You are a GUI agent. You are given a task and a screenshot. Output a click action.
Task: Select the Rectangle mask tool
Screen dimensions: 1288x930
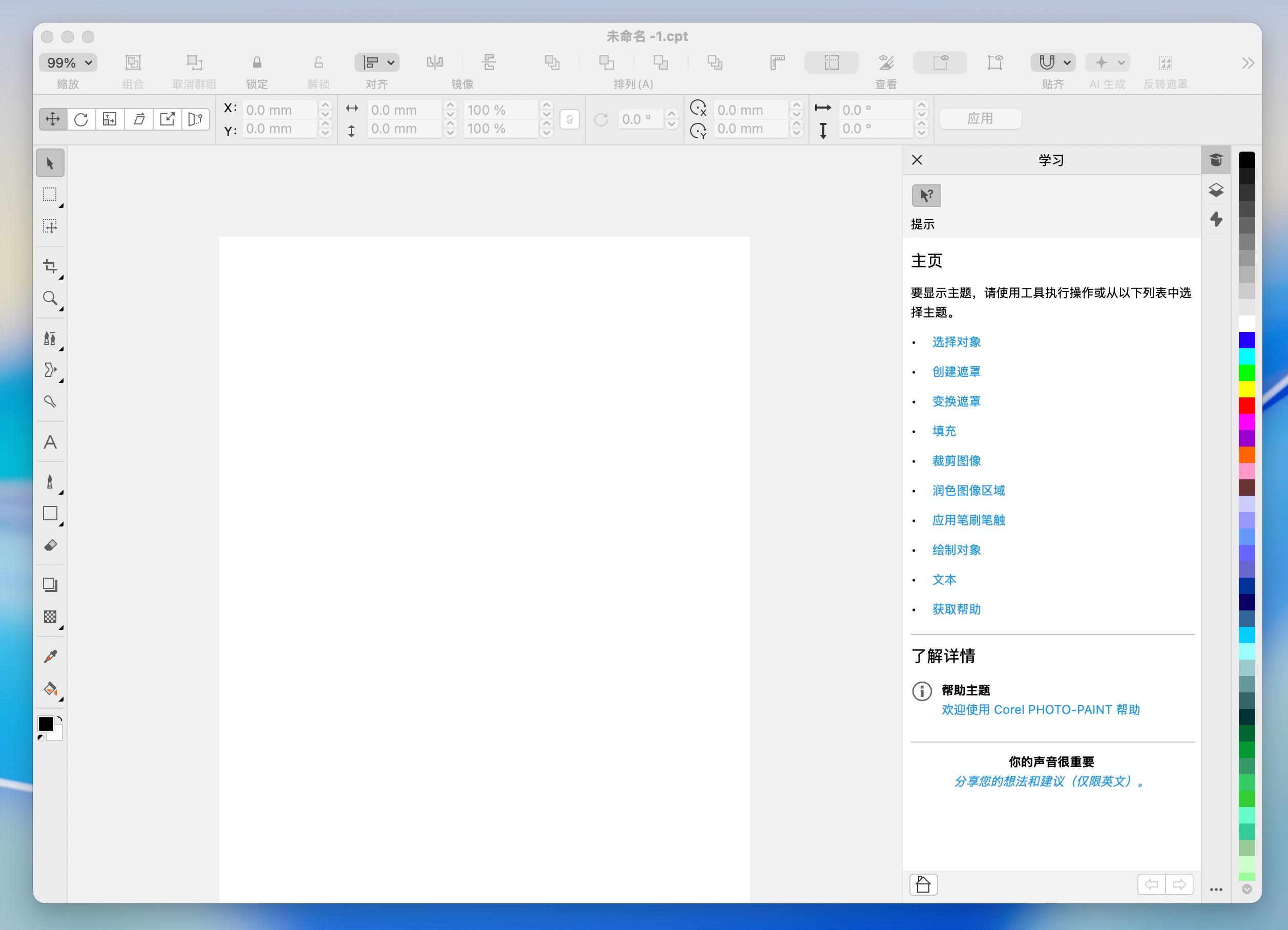pos(50,195)
